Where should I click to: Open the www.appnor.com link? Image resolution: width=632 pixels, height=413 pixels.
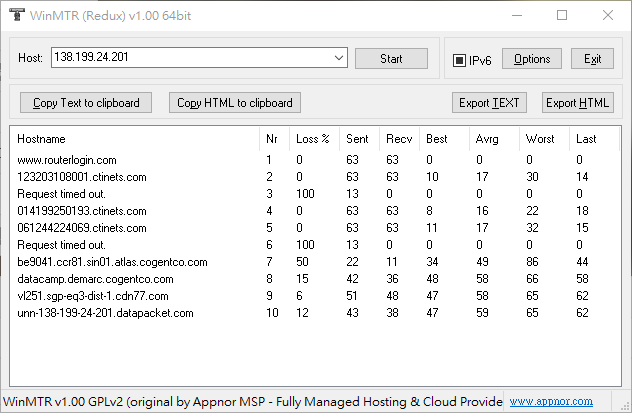(551, 401)
